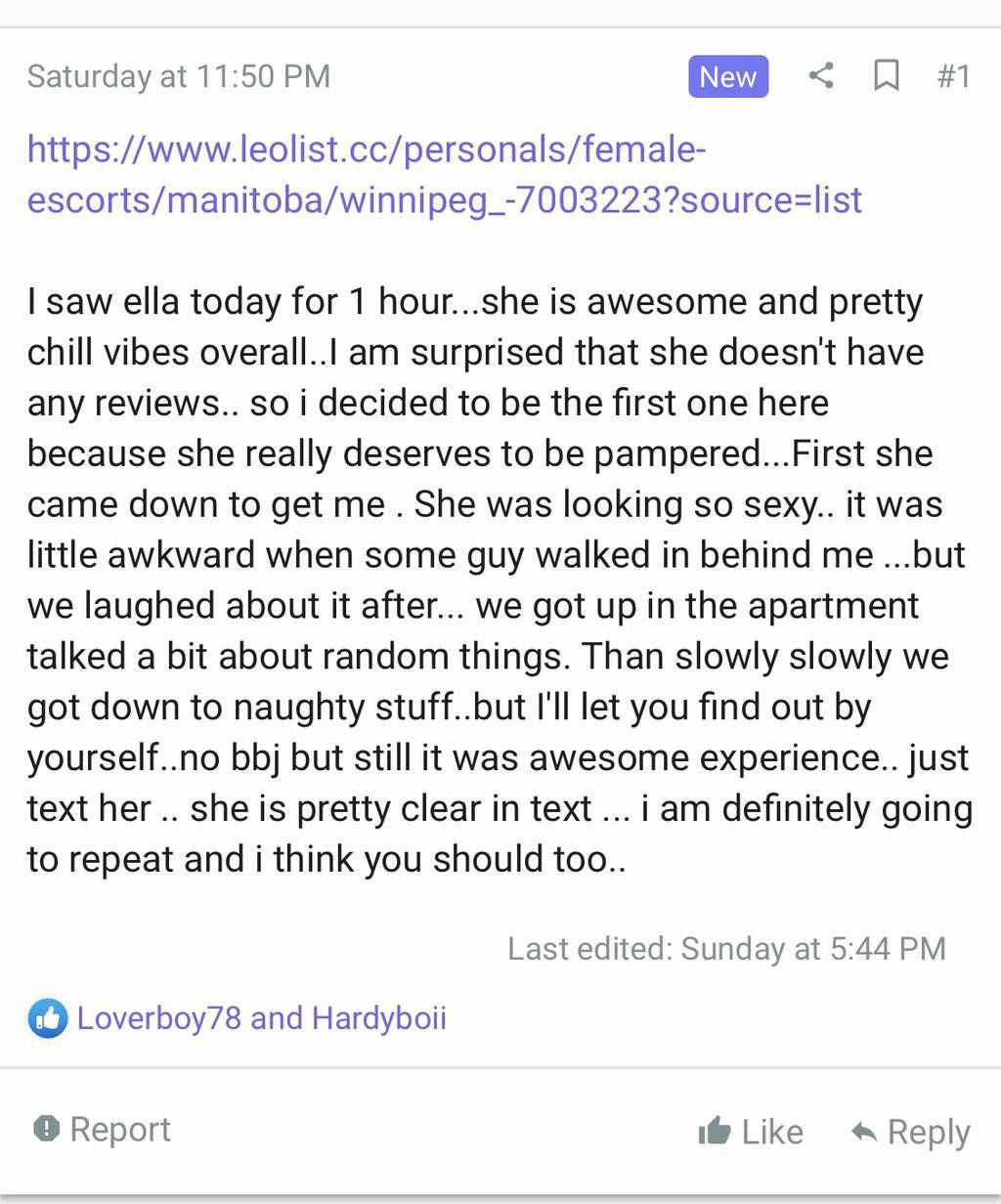Viewport: 1001px width, 1204px height.
Task: Click the share post icon
Action: [821, 76]
